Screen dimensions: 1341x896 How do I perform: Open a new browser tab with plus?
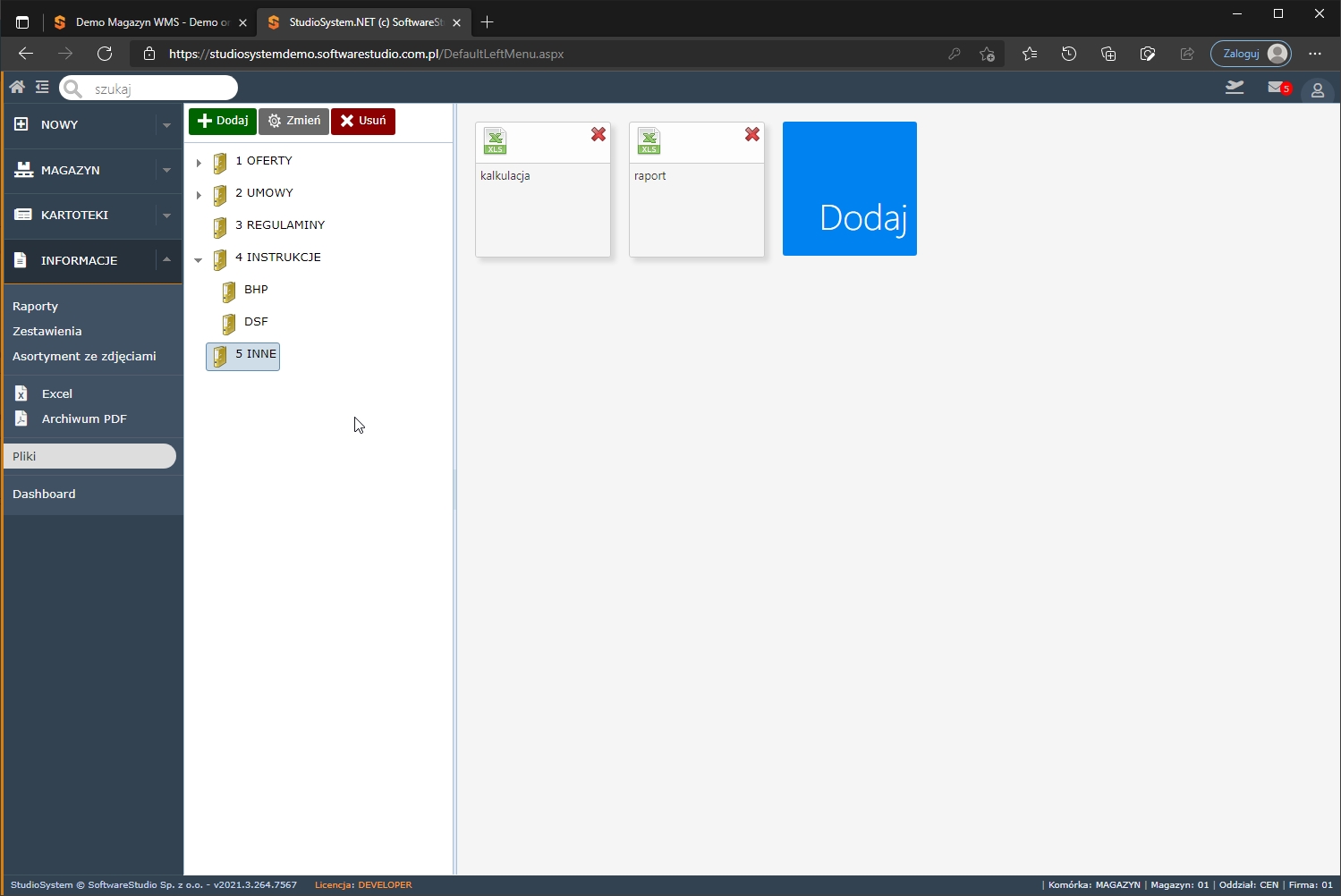click(487, 22)
